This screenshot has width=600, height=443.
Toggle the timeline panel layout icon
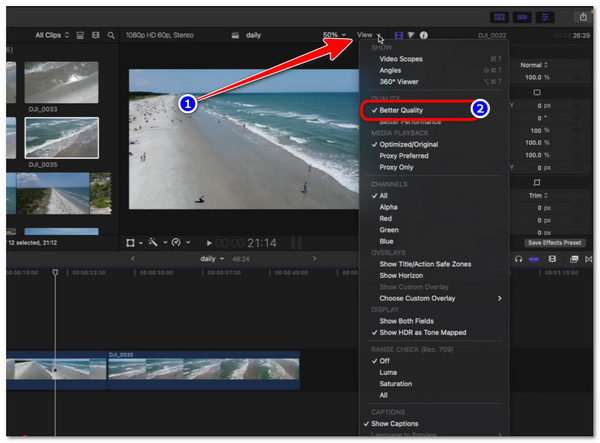click(522, 17)
